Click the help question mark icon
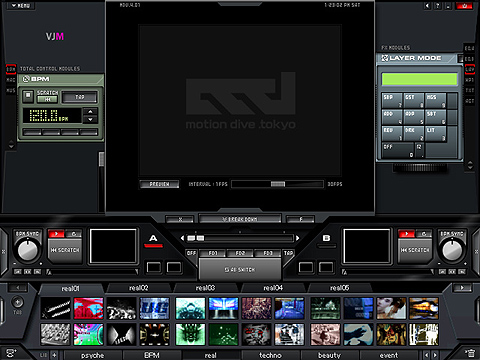The image size is (480, 360). click(x=437, y=6)
